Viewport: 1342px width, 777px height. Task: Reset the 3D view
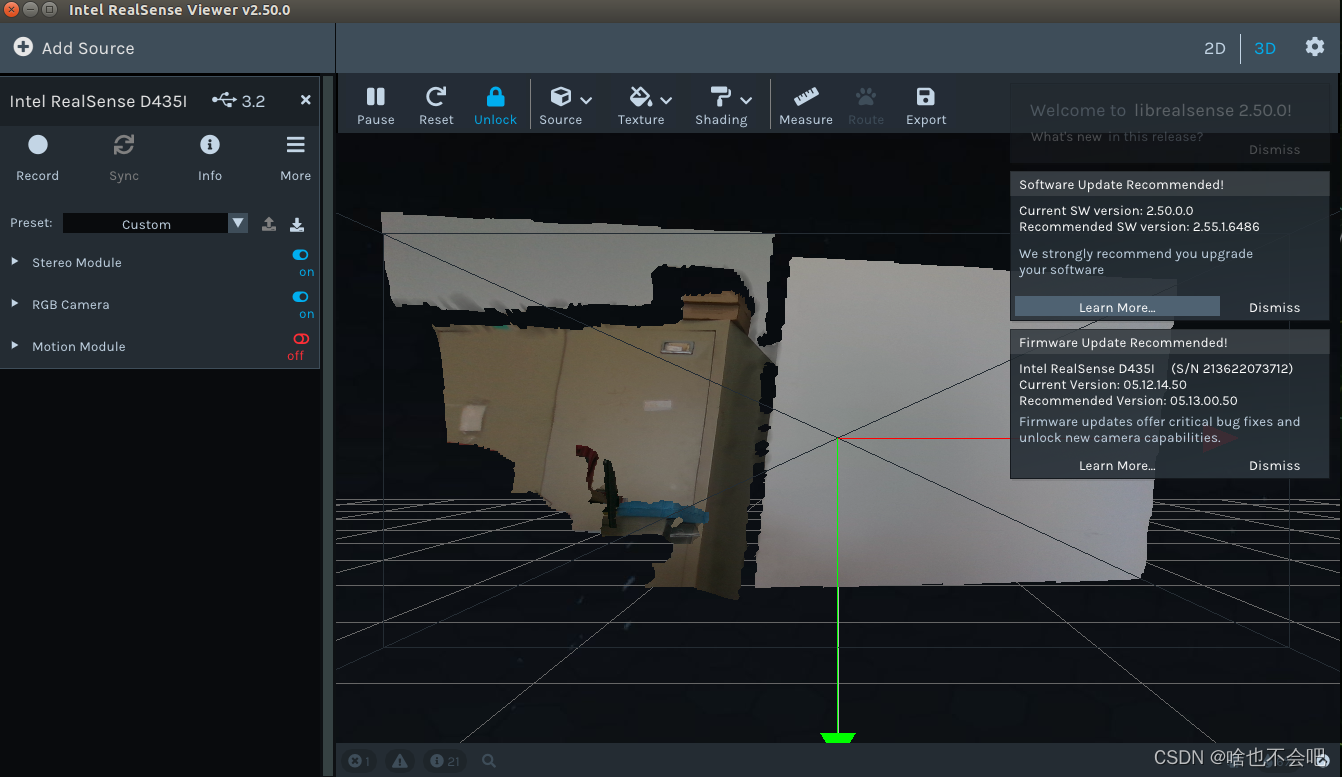[x=436, y=105]
